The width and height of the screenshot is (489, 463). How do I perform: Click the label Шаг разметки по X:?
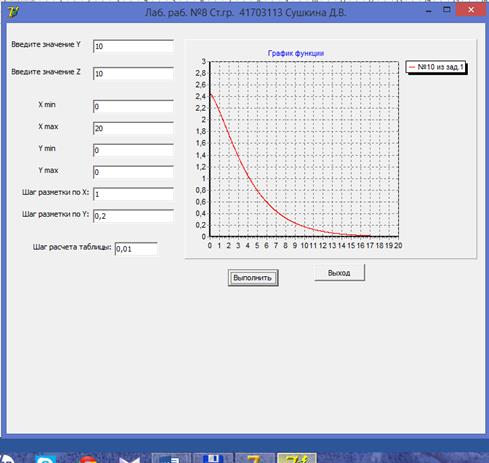pyautogui.click(x=55, y=192)
